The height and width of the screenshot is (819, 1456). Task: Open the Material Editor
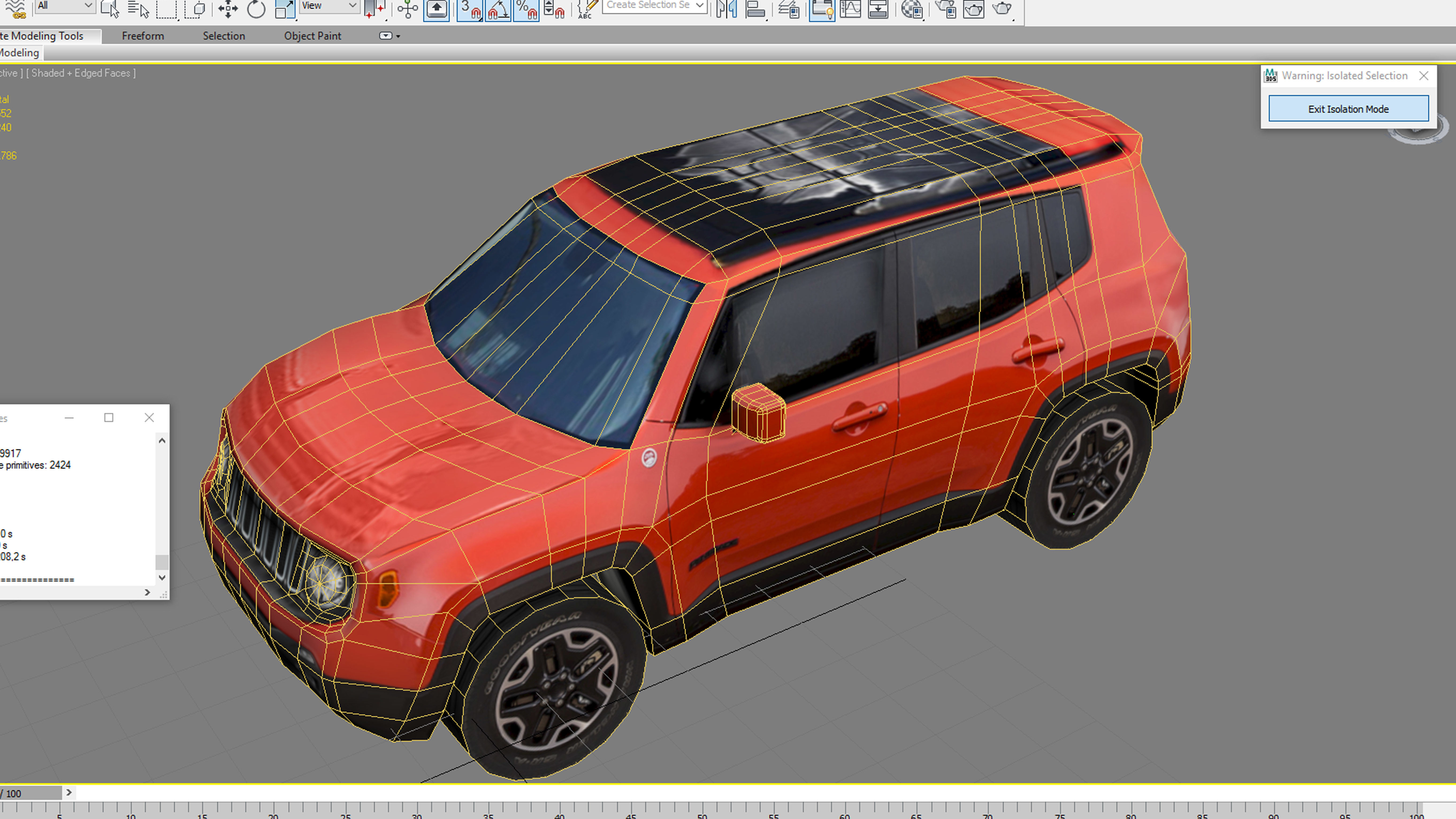coord(912,9)
